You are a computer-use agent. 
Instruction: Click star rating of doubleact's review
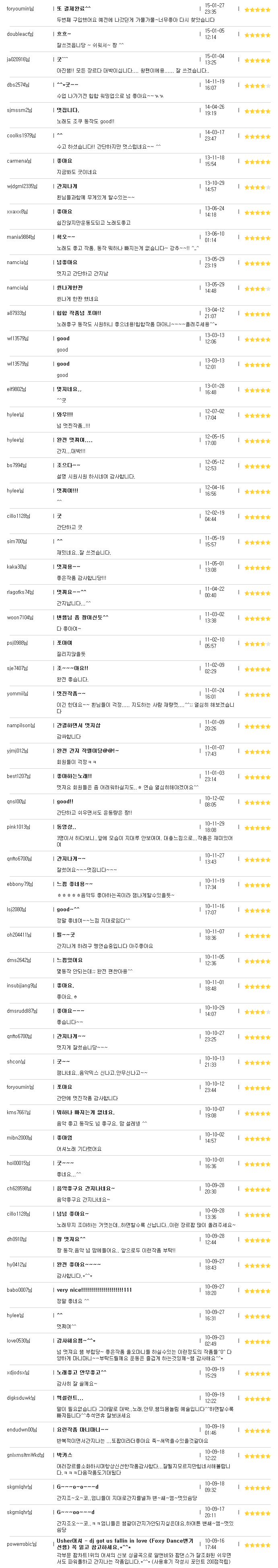pyautogui.click(x=257, y=35)
